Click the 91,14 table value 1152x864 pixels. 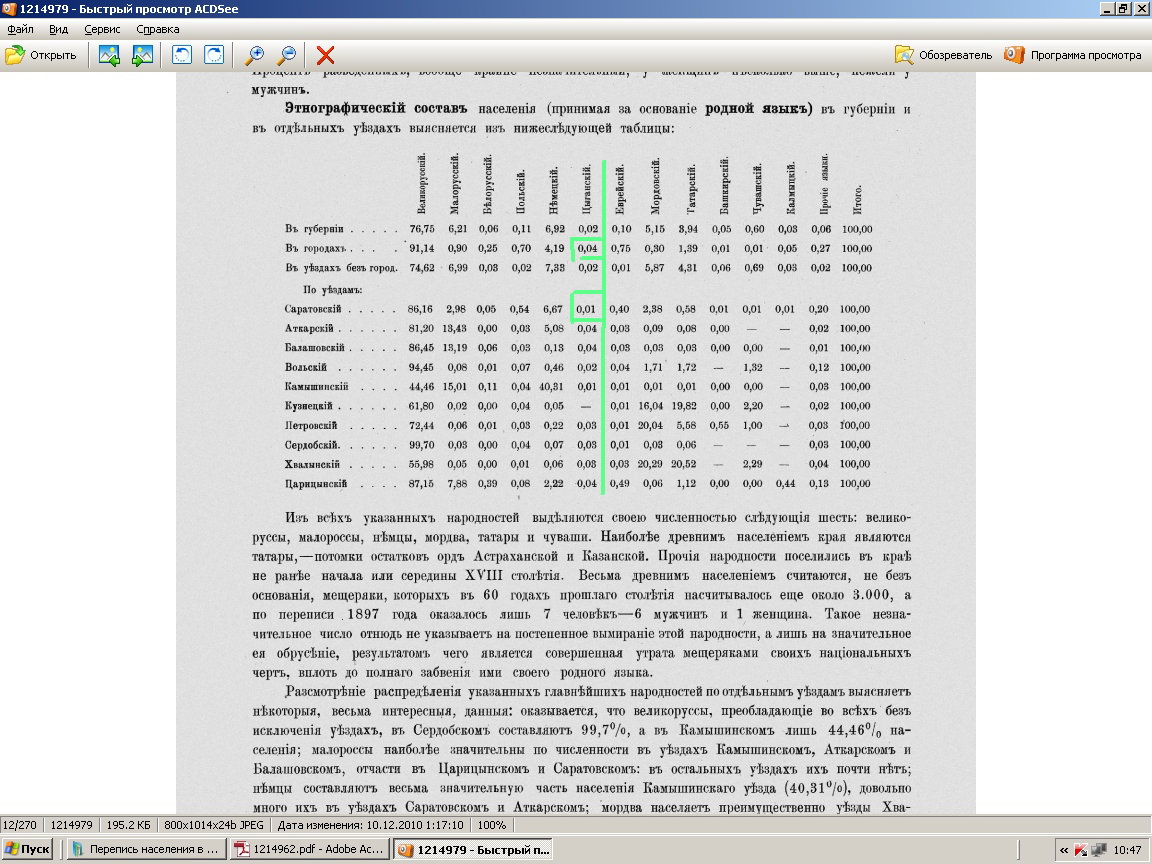[422, 248]
